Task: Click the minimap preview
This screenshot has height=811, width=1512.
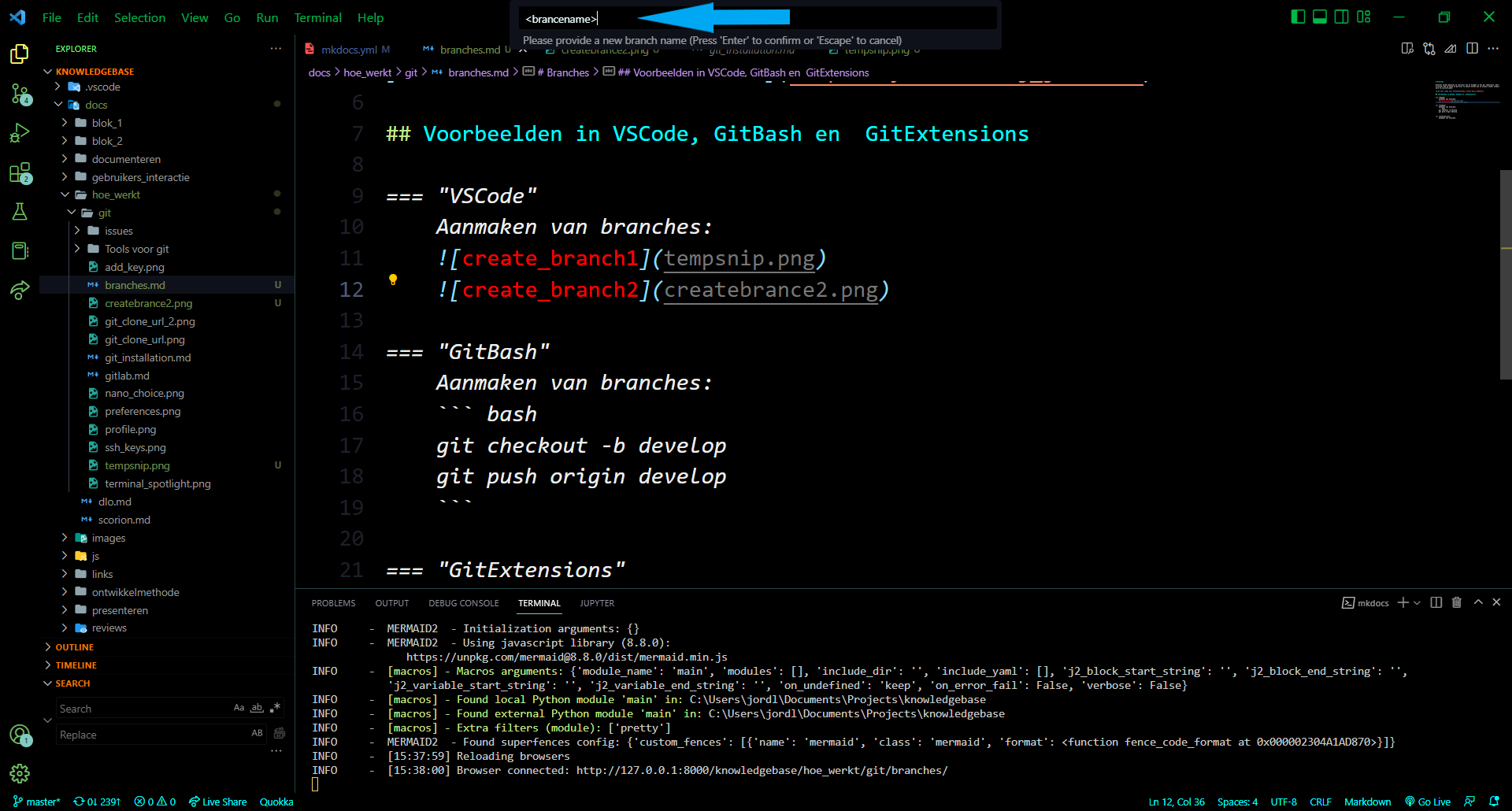Action: (1466, 98)
